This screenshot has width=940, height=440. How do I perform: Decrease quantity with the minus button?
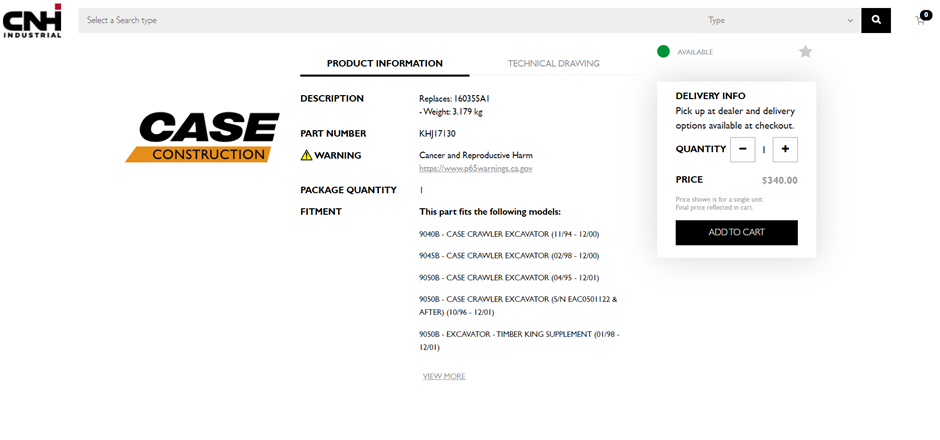click(x=742, y=150)
